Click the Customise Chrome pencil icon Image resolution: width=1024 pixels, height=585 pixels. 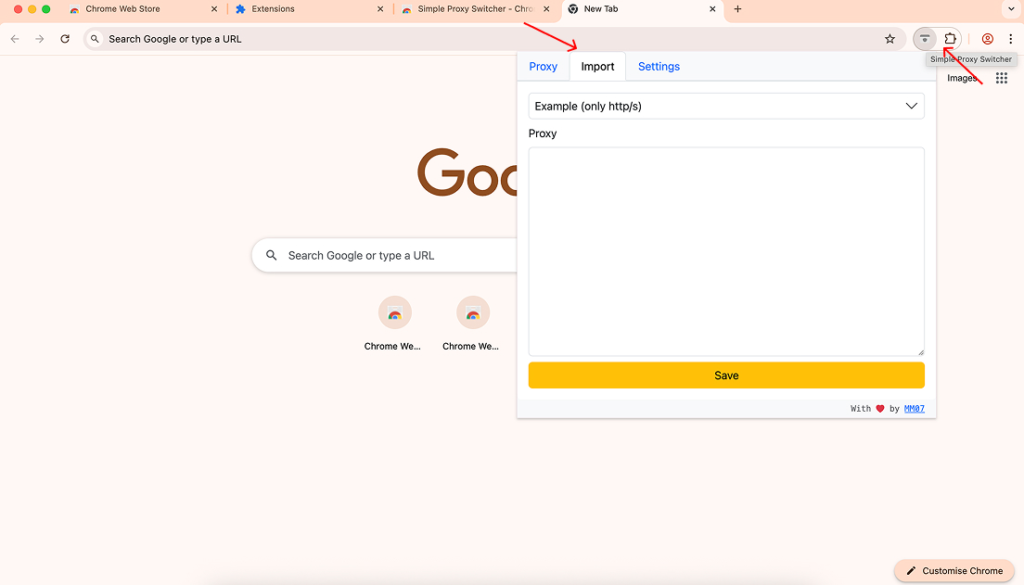[x=911, y=570]
